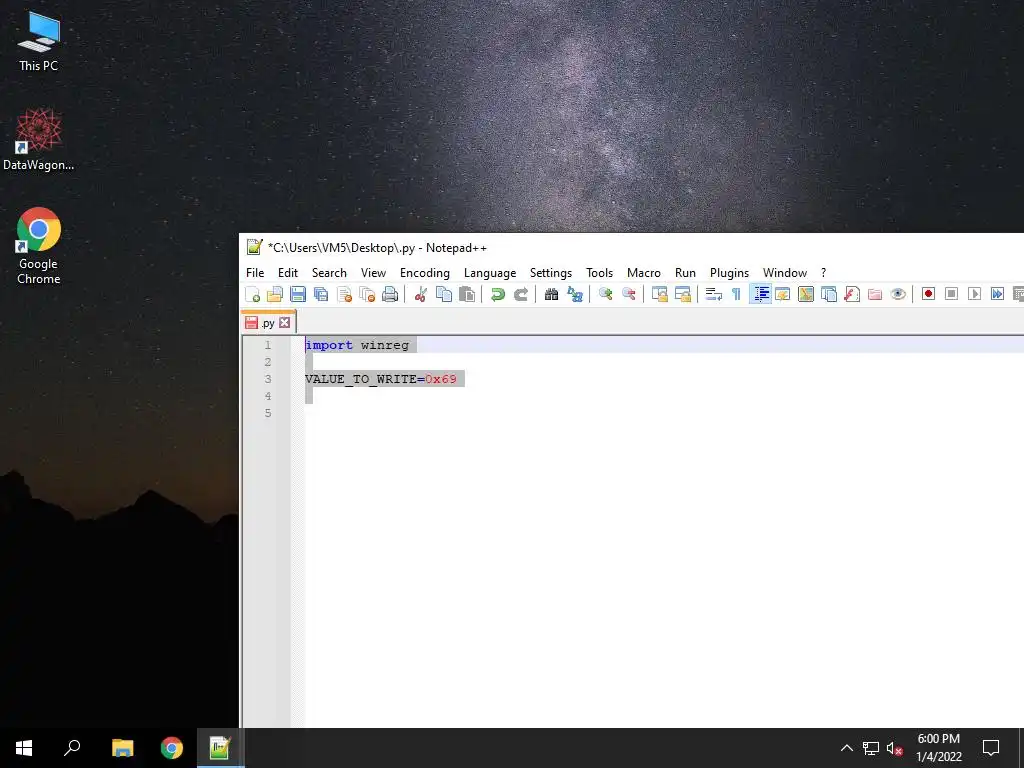The width and height of the screenshot is (1024, 768).
Task: Toggle synchronize vertical scrolling icon
Action: [660, 294]
